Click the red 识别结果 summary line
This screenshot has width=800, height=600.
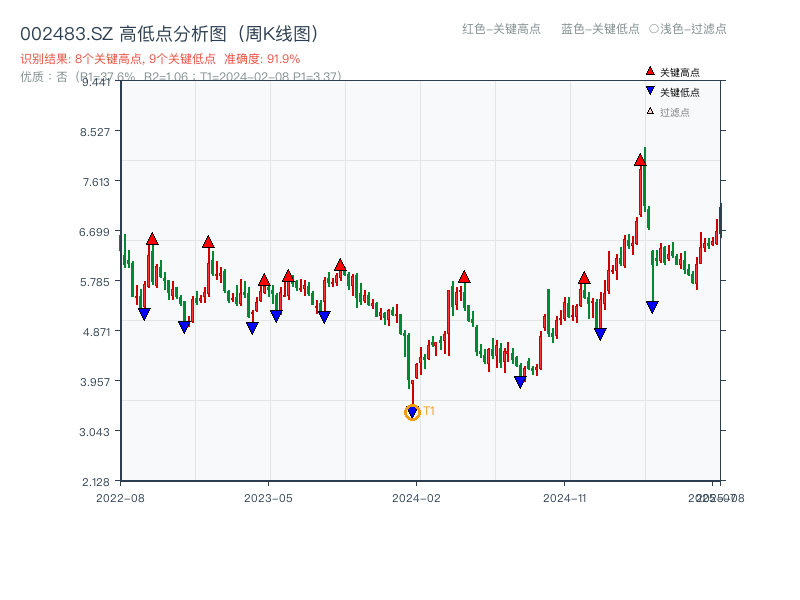[x=160, y=59]
